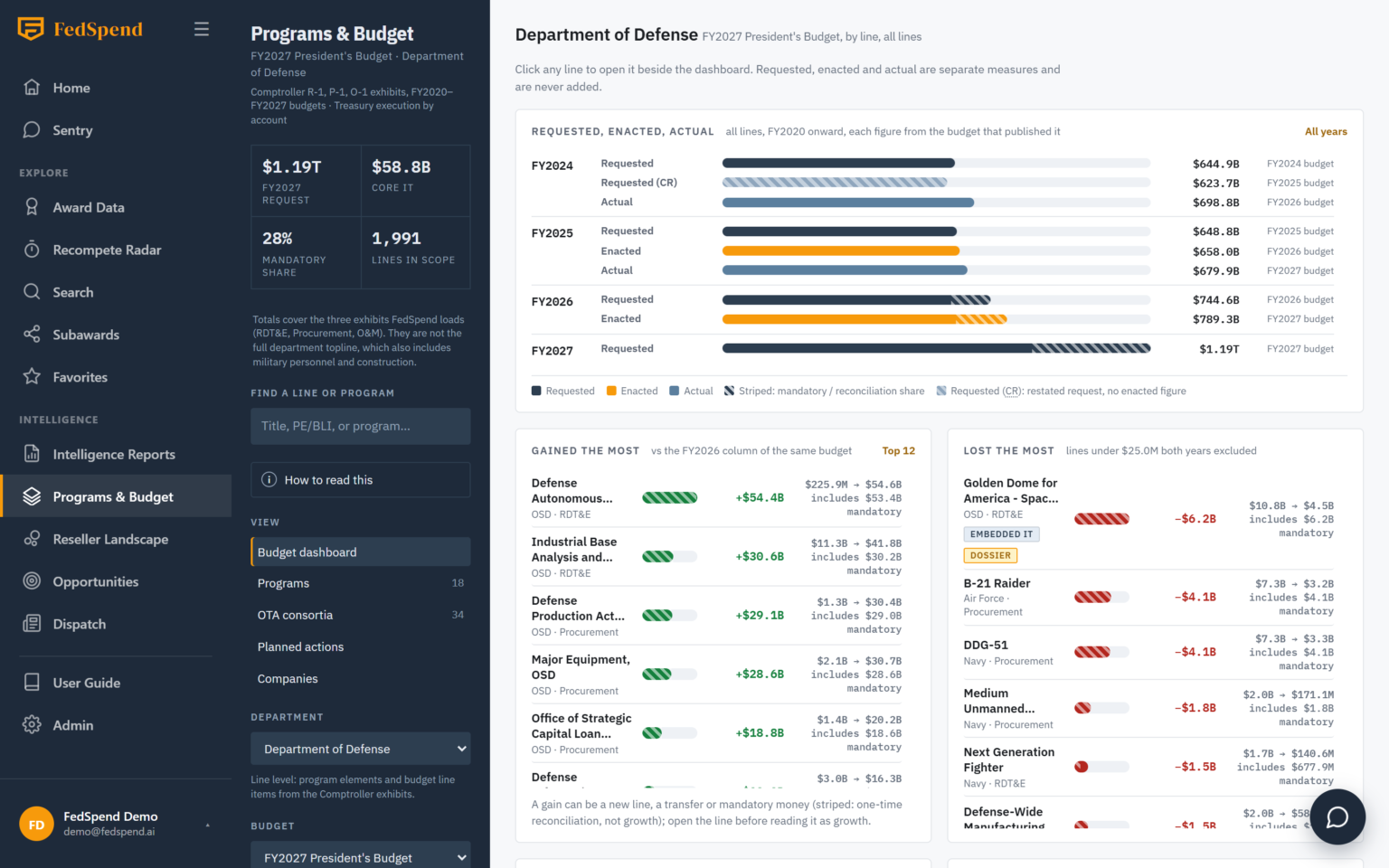Open Opportunities target icon

tap(32, 581)
